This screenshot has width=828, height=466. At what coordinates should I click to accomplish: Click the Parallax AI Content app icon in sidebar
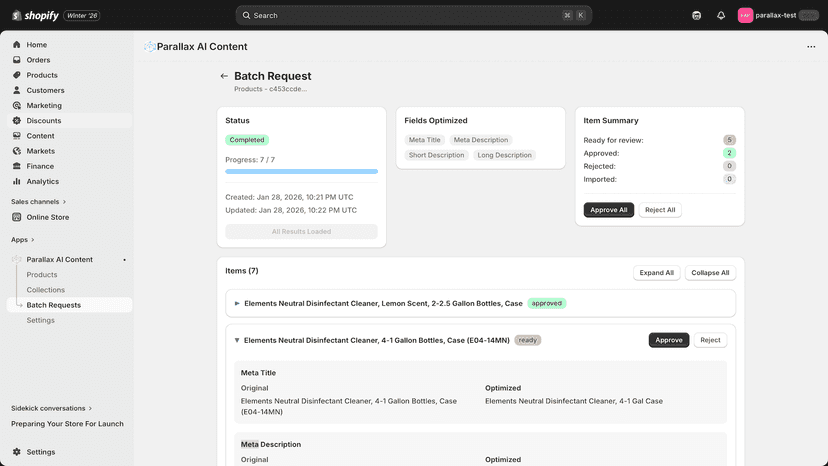17,259
